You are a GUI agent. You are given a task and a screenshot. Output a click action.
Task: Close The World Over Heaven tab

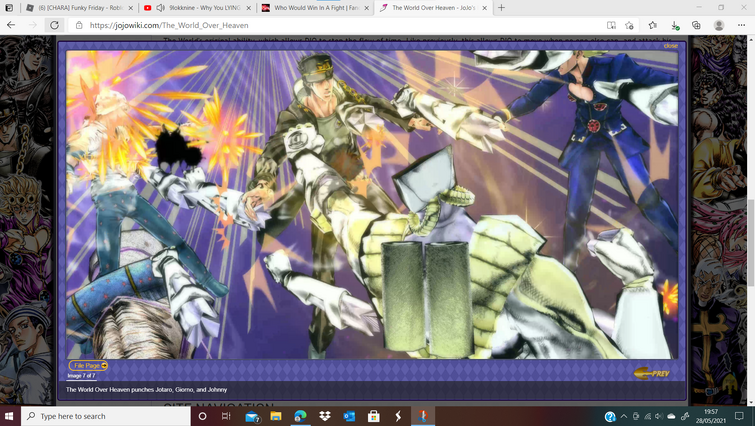(484, 8)
